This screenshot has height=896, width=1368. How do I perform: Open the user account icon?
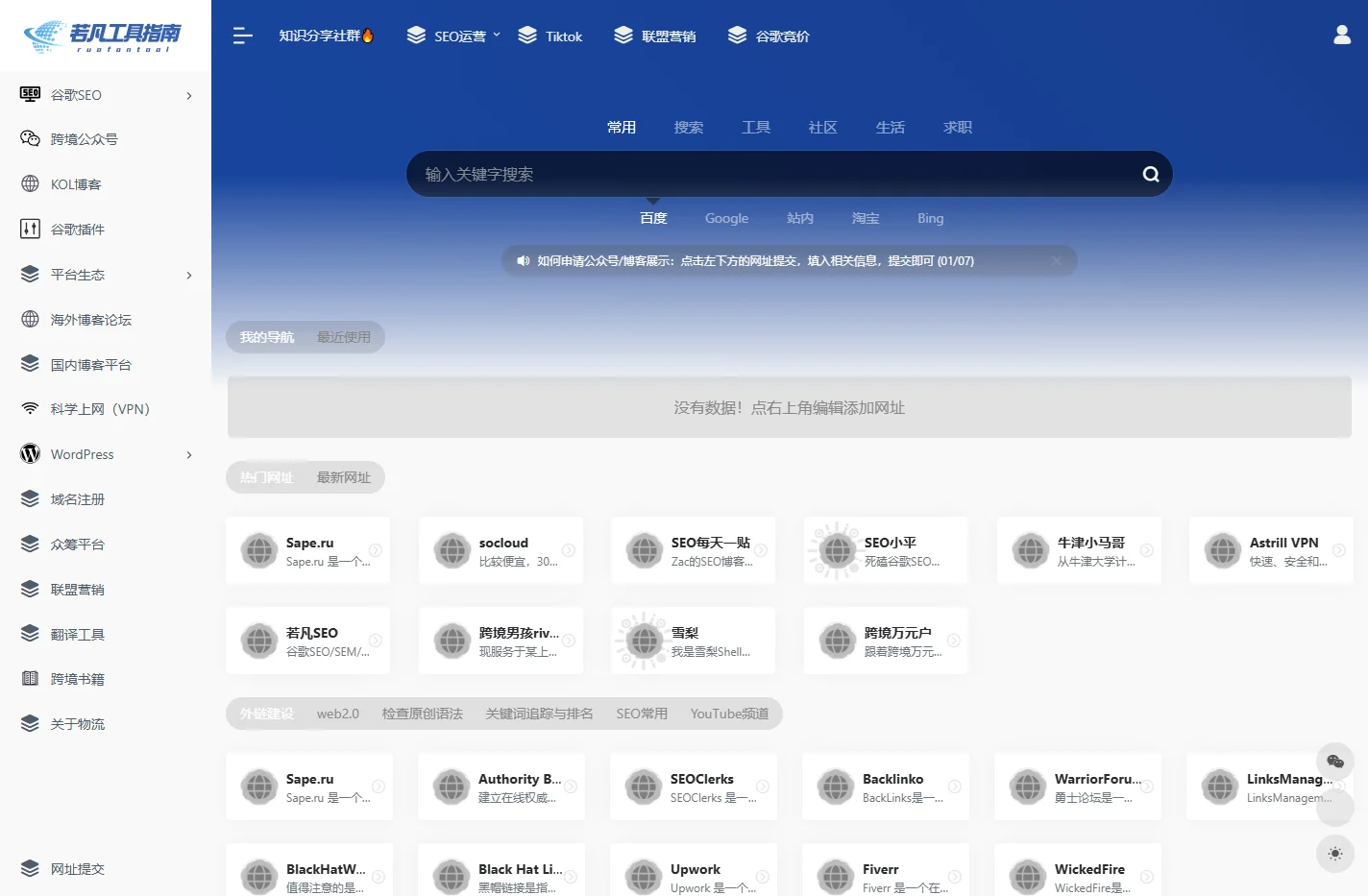[x=1342, y=36]
